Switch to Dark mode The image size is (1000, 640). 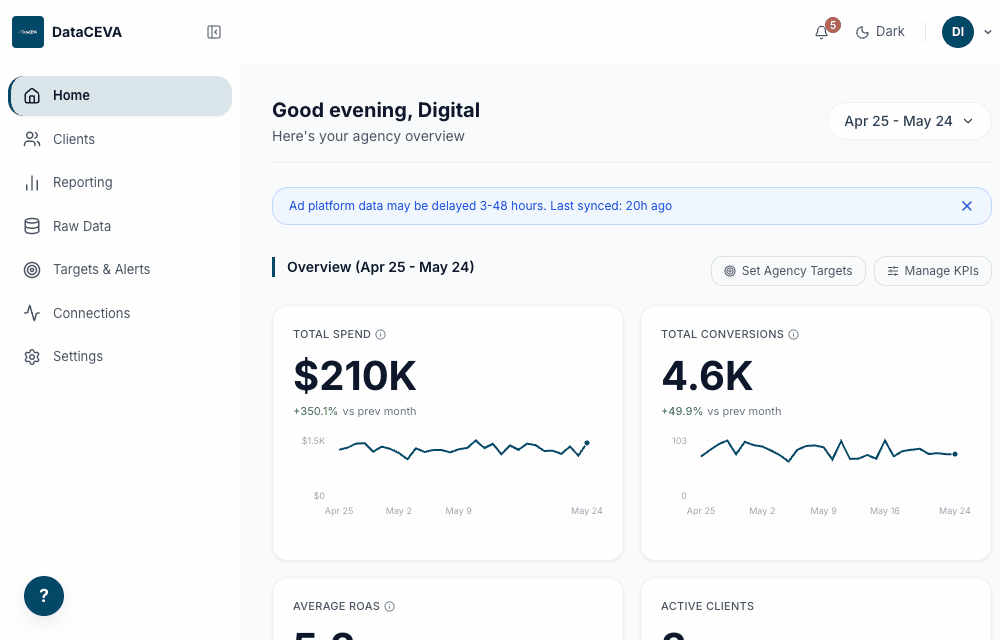point(880,32)
